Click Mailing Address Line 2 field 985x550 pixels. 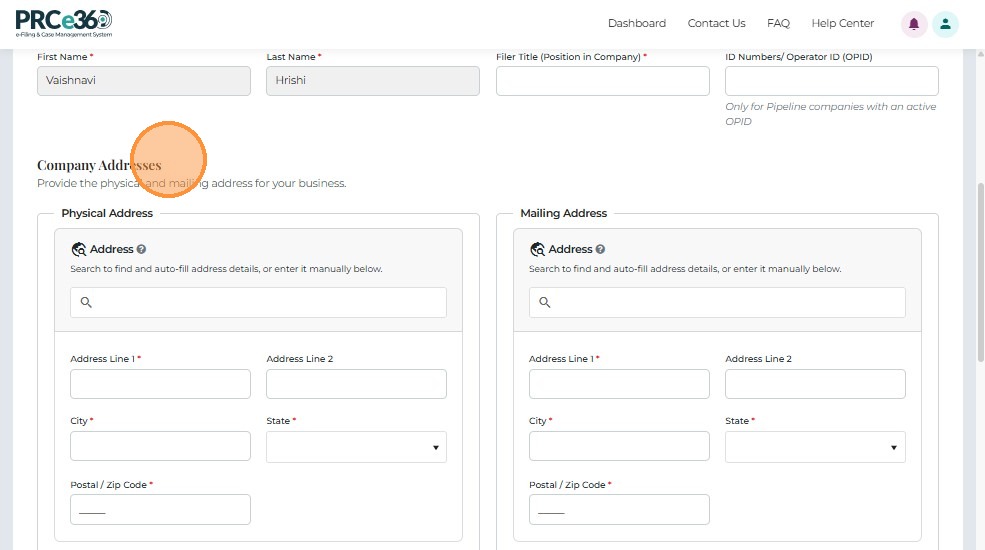tap(815, 384)
